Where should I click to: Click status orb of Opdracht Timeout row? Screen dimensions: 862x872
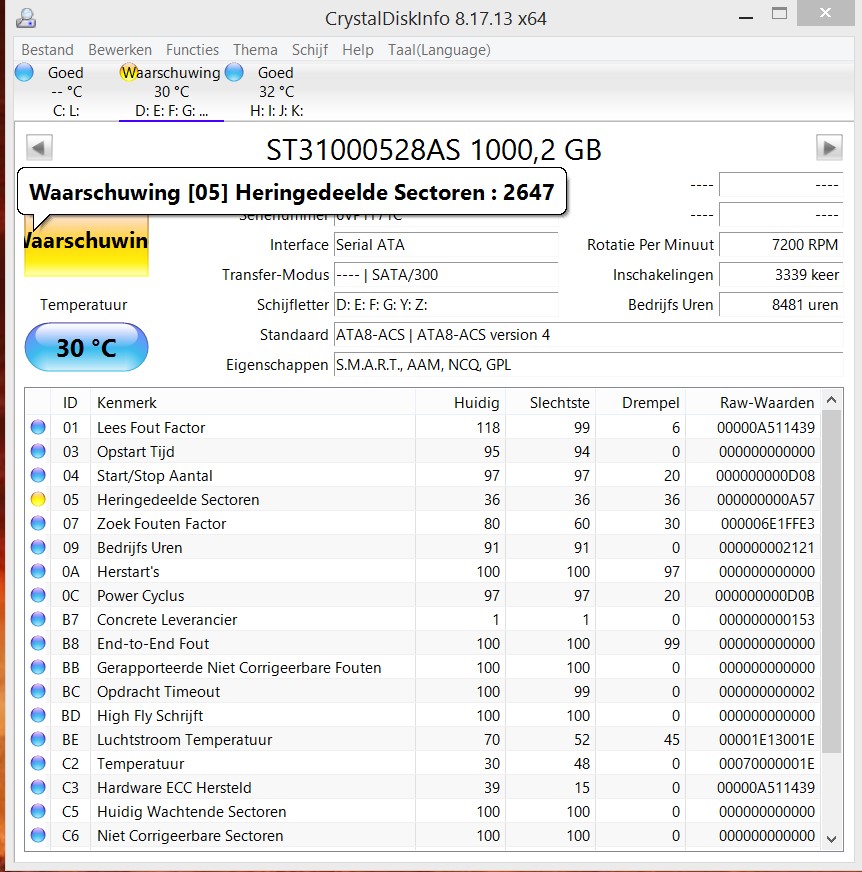point(38,691)
